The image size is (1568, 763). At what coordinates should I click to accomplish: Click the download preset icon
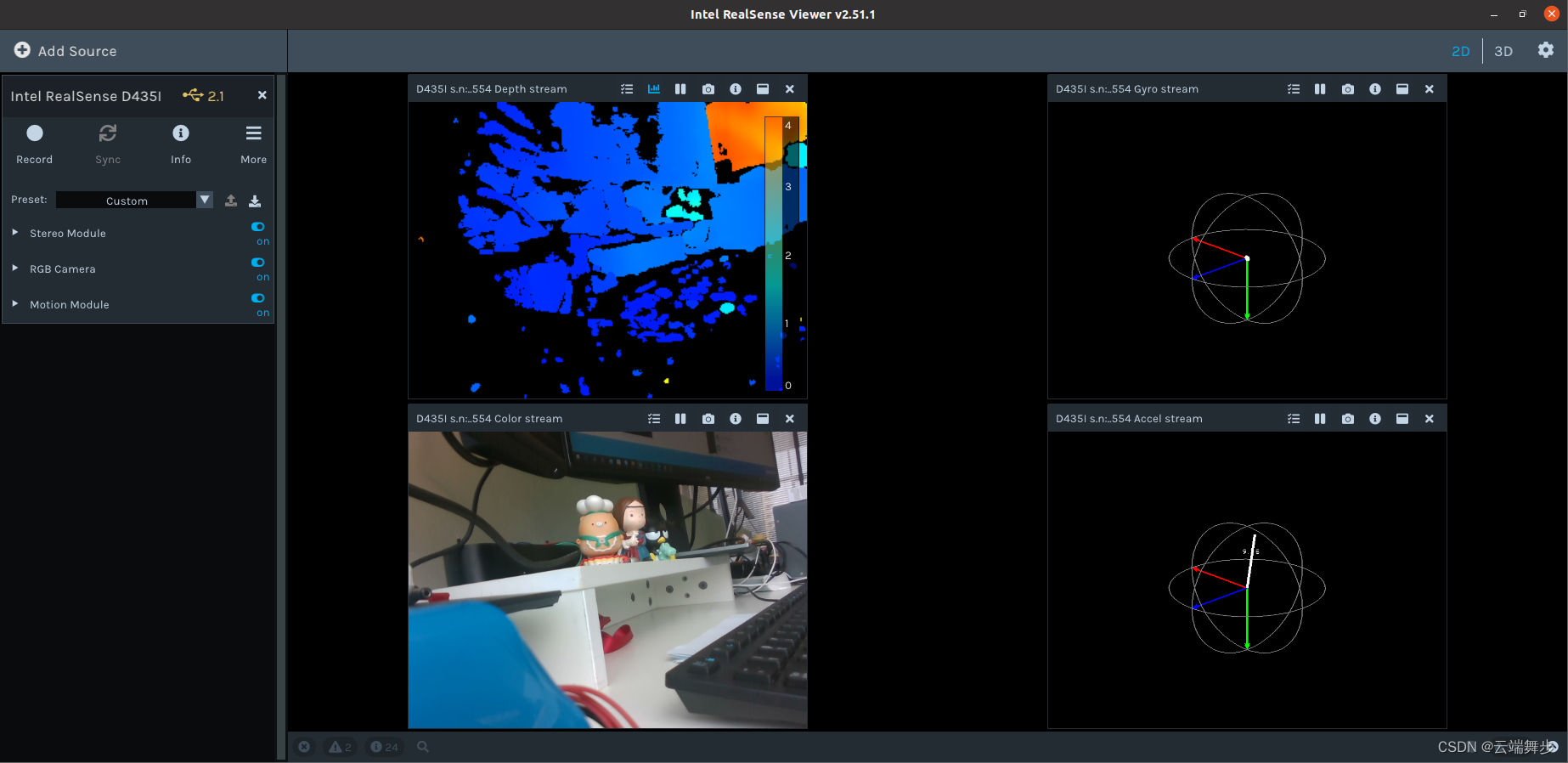pyautogui.click(x=255, y=201)
